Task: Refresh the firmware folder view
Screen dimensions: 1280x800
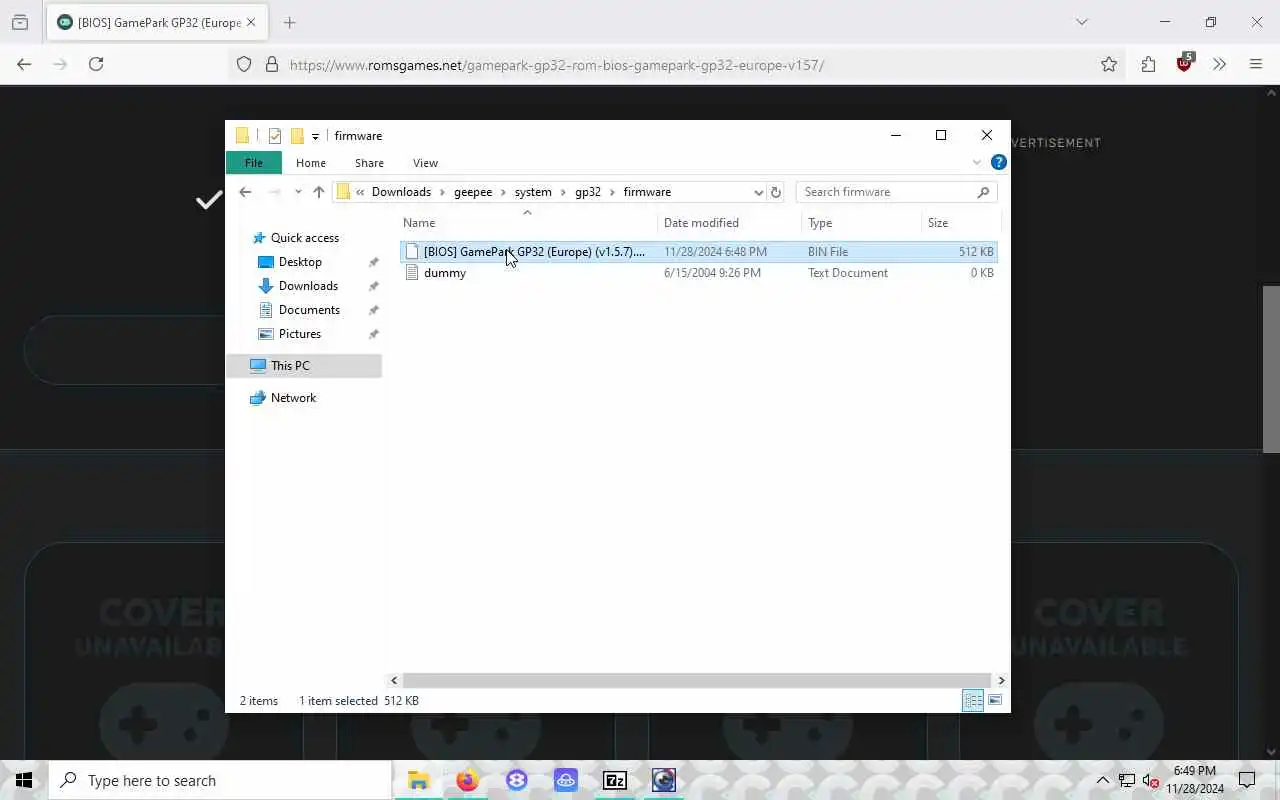Action: tap(775, 192)
